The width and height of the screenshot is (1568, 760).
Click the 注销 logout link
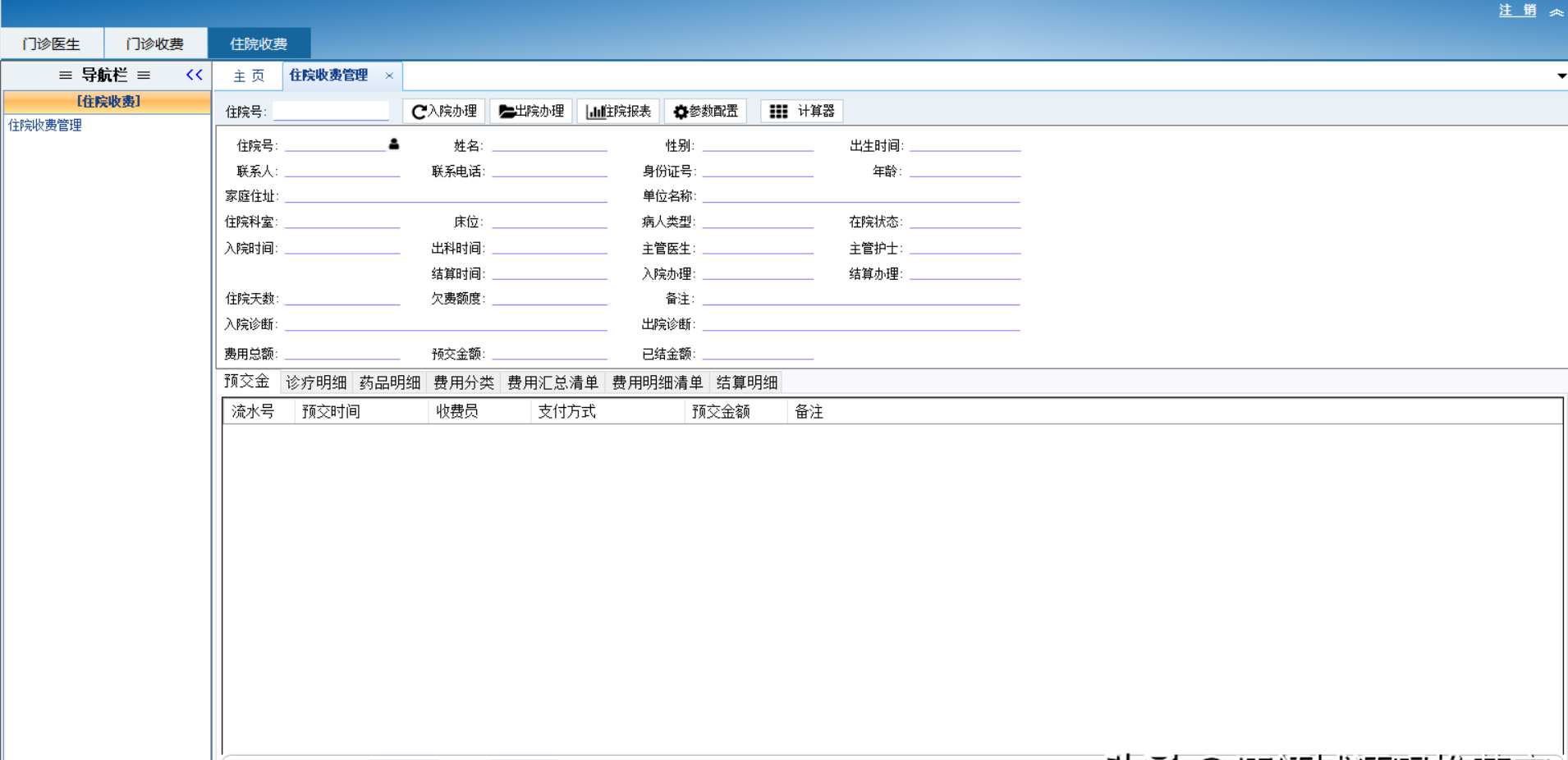click(1517, 11)
